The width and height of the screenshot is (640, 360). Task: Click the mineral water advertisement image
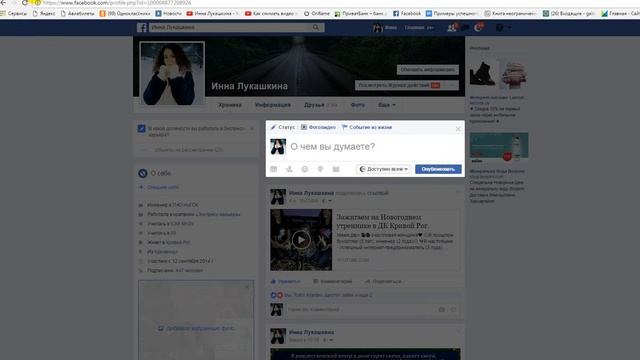tap(499, 147)
